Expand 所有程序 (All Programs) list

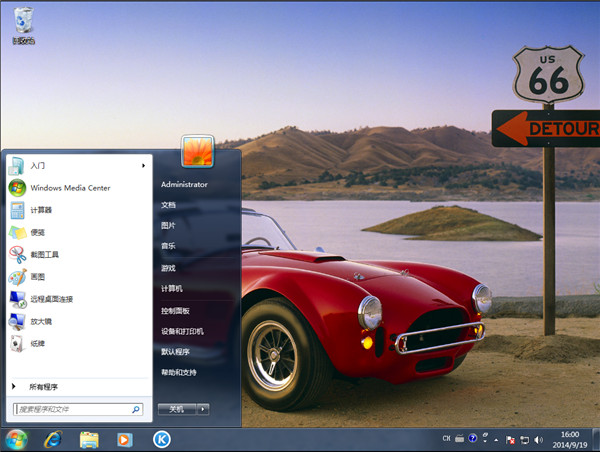coord(43,386)
